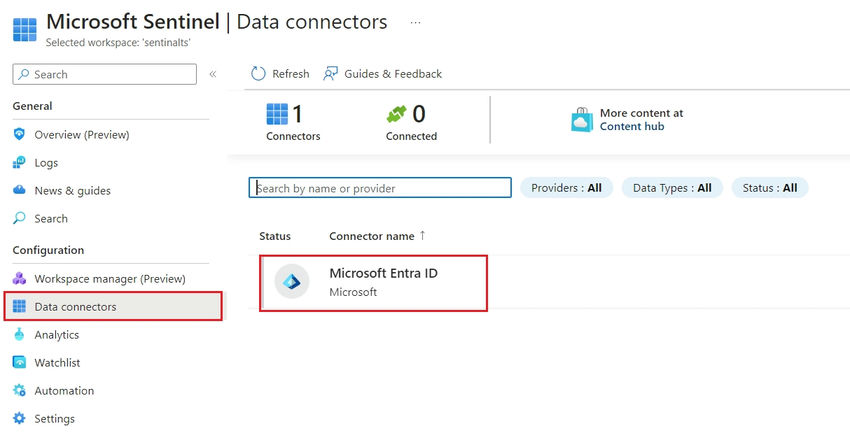Click the Microsoft Sentinel logo icon

pos(24,28)
